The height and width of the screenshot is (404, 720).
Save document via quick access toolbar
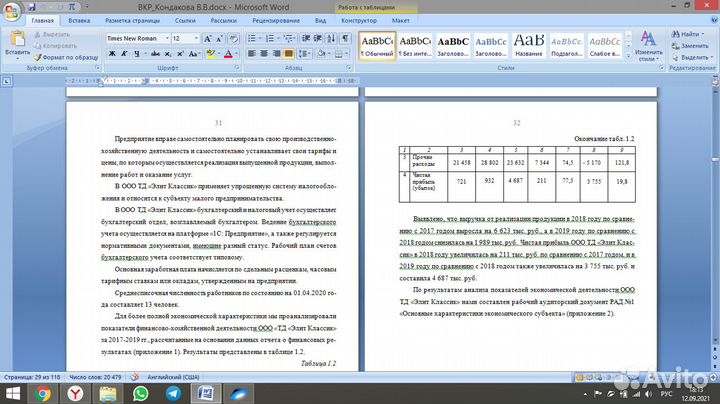(33, 5)
